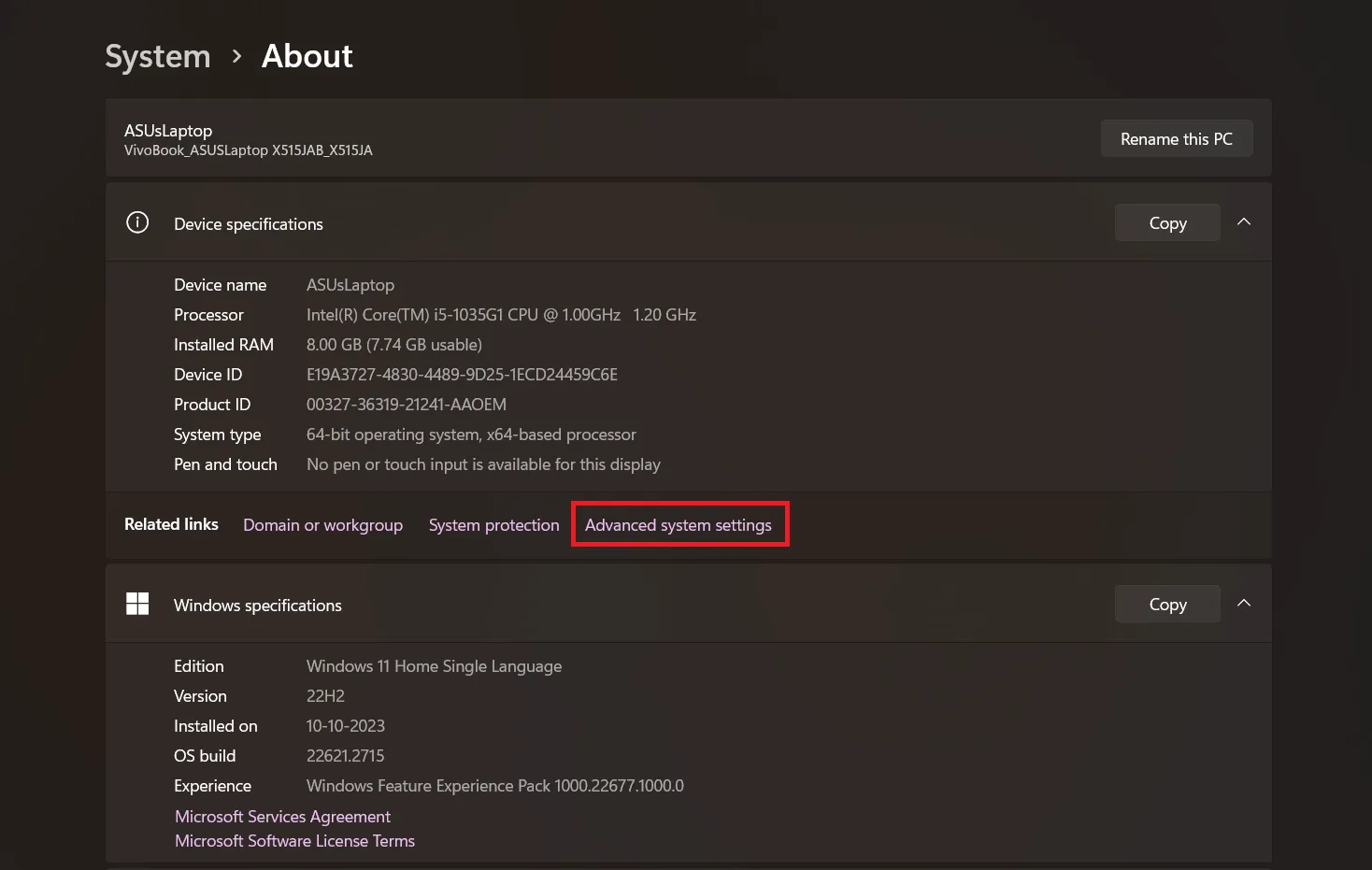Select PC name ASUsLaptop at top card
The width and height of the screenshot is (1372, 870).
pos(168,131)
